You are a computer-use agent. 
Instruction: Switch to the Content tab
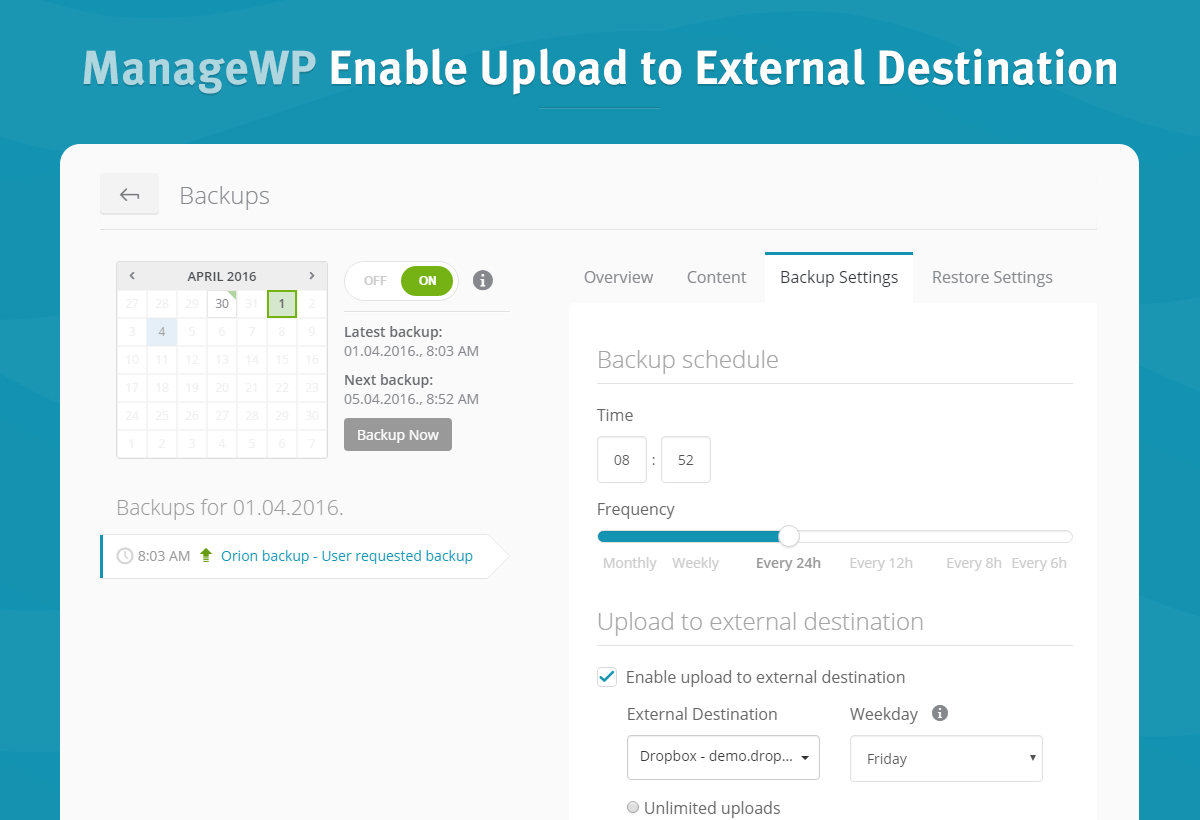tap(716, 277)
